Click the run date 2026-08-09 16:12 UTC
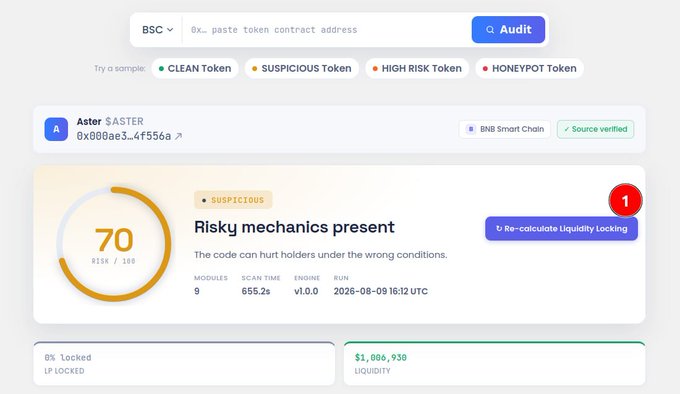This screenshot has height=394, width=680. pyautogui.click(x=381, y=291)
